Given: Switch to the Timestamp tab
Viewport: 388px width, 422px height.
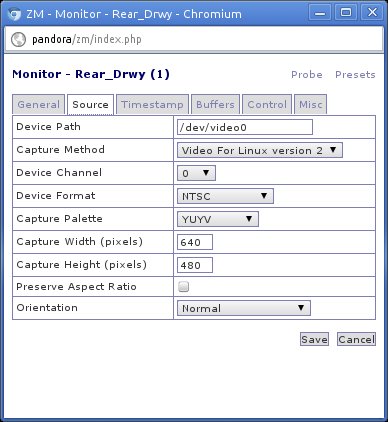Looking at the screenshot, I should (x=152, y=105).
